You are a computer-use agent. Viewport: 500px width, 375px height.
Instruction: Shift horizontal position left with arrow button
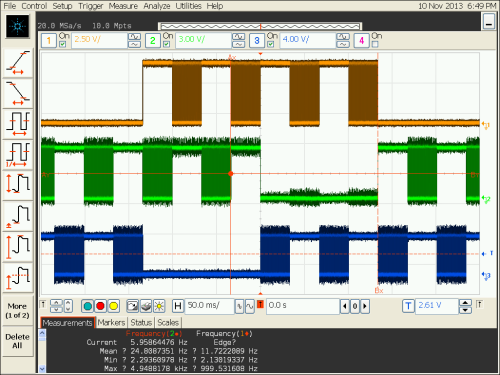[x=345, y=306]
